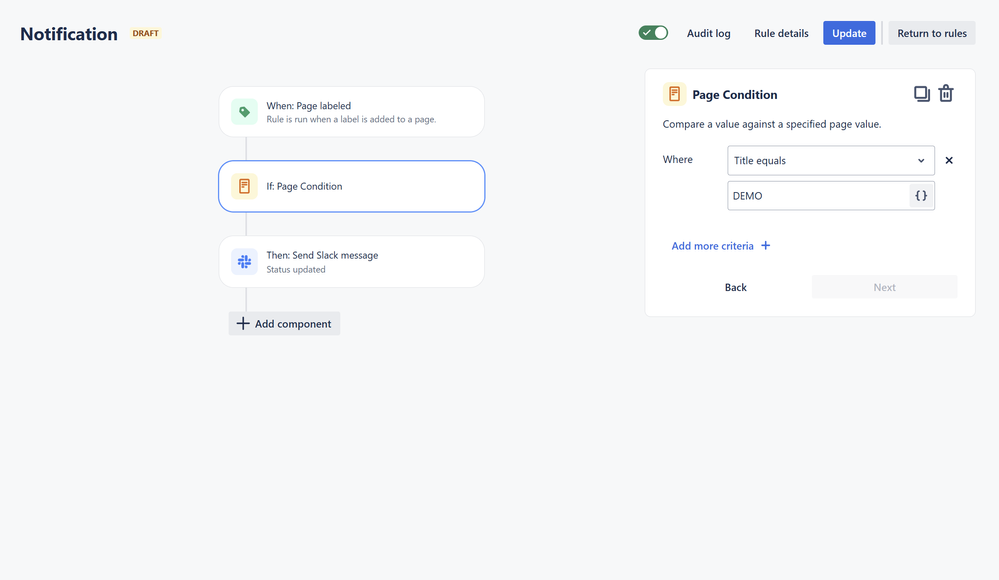Remove the criteria with the X icon

coord(949,161)
